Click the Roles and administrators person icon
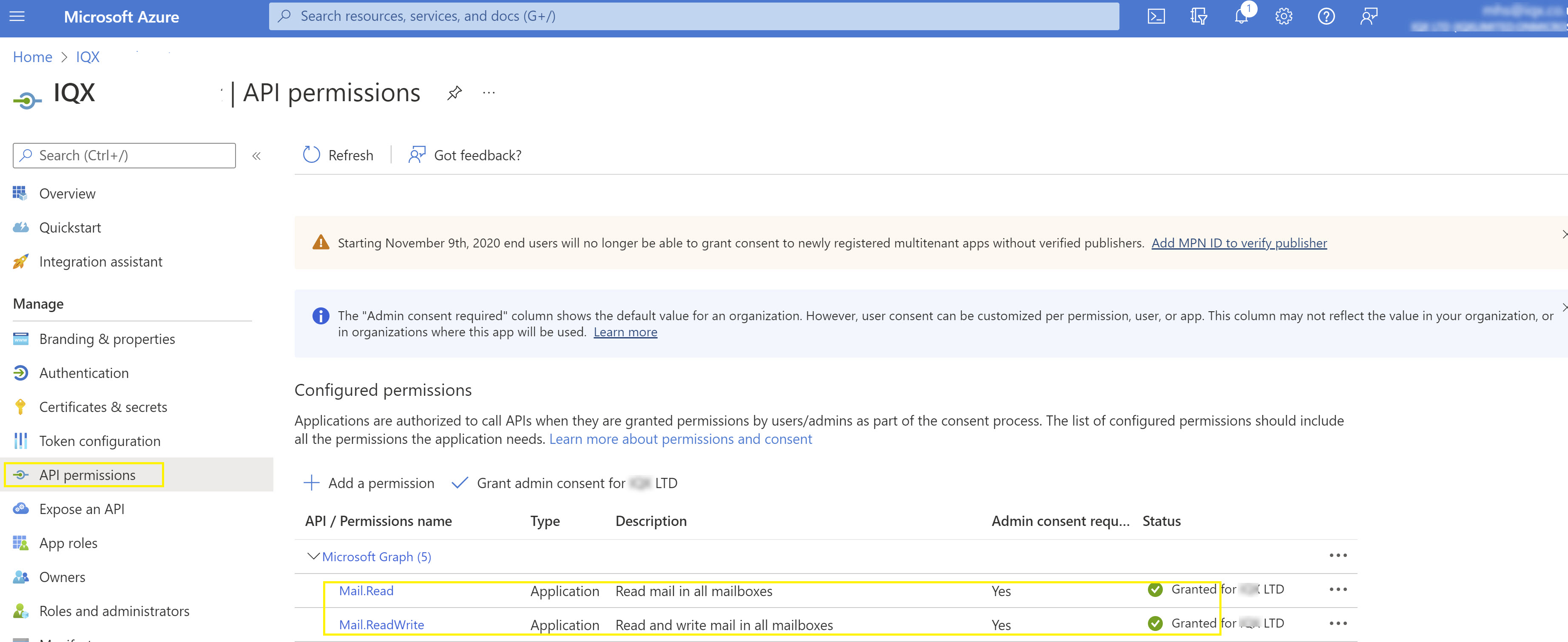Image resolution: width=1568 pixels, height=642 pixels. tap(20, 611)
